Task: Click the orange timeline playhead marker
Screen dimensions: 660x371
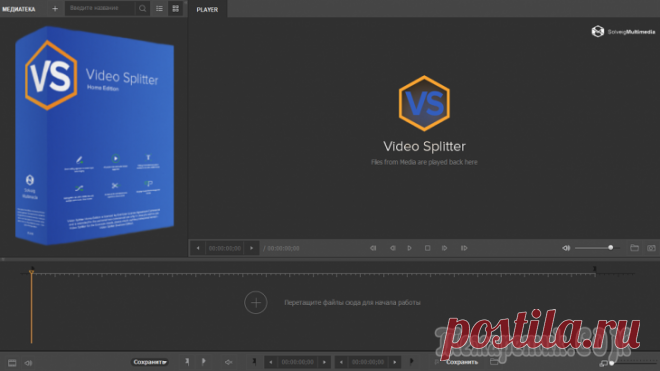Action: [x=32, y=273]
